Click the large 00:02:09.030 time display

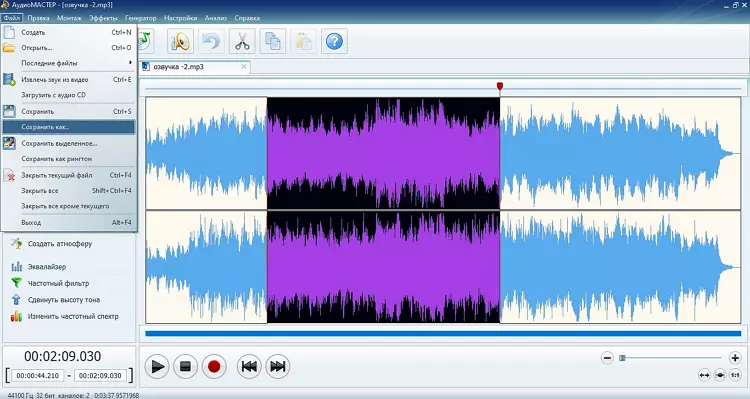click(x=63, y=356)
